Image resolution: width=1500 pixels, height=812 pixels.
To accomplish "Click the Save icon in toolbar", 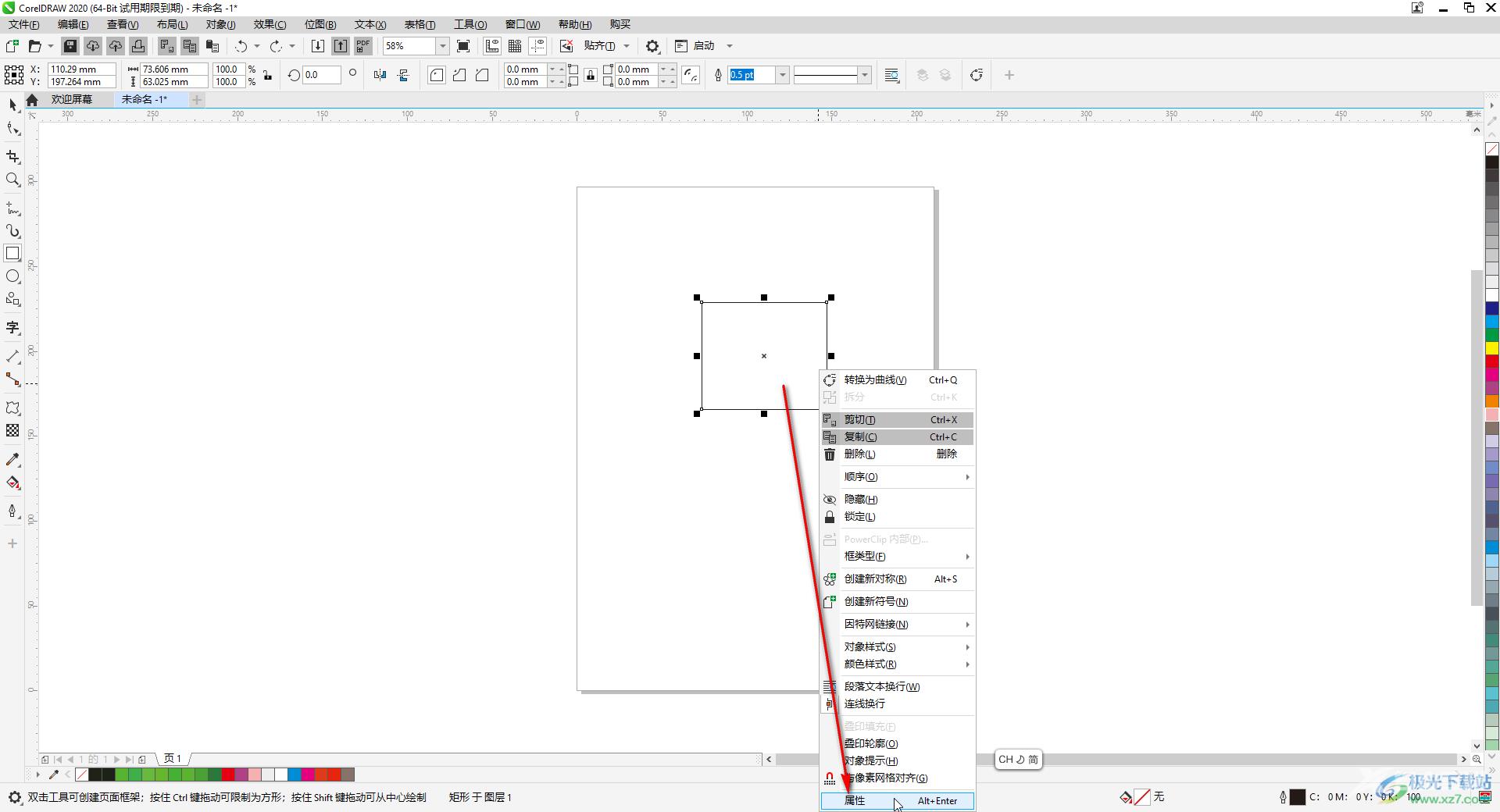I will (x=70, y=46).
